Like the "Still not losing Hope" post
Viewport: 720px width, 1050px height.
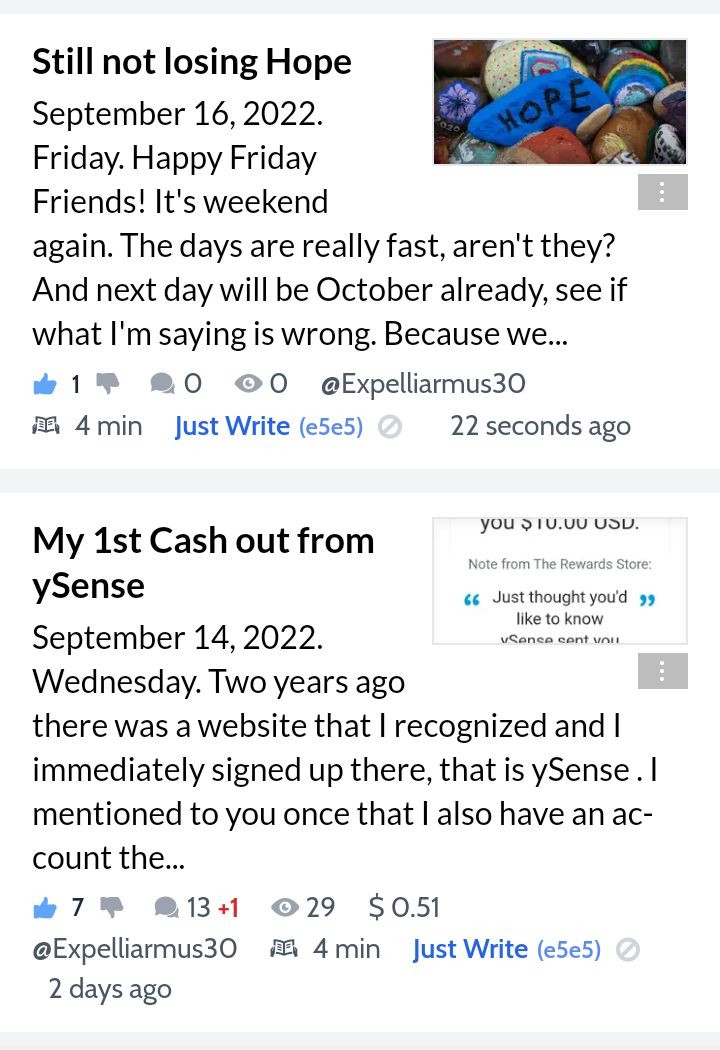pyautogui.click(x=45, y=384)
